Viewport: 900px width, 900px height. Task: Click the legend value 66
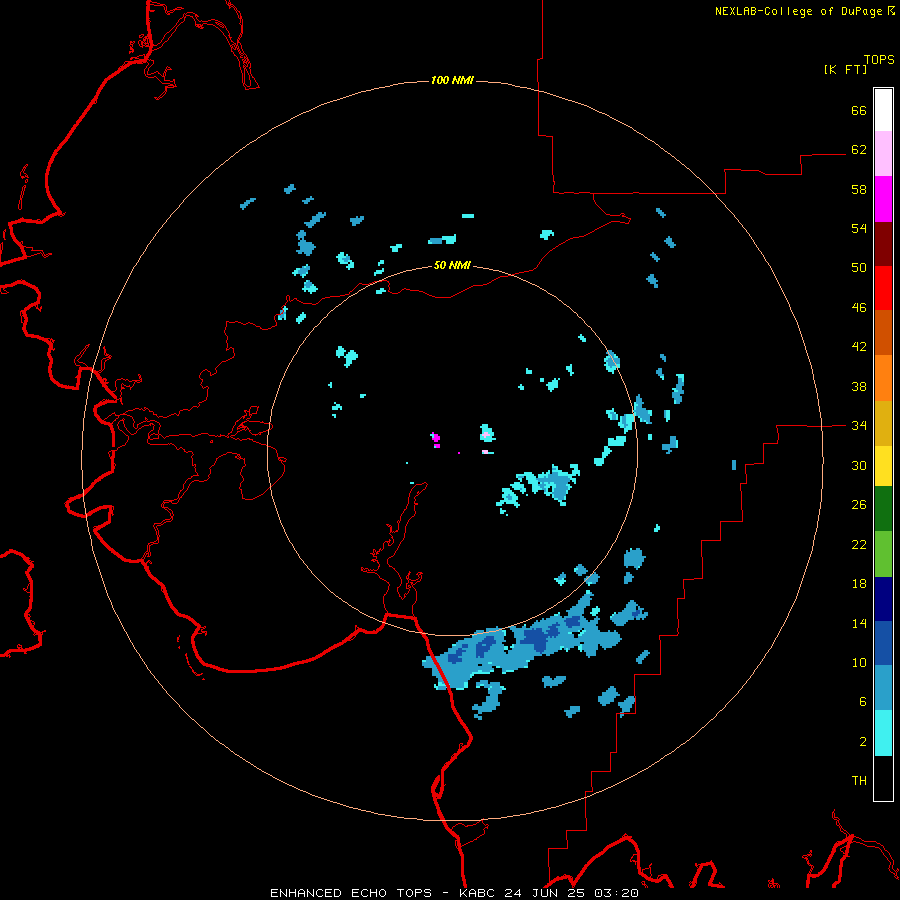click(859, 110)
